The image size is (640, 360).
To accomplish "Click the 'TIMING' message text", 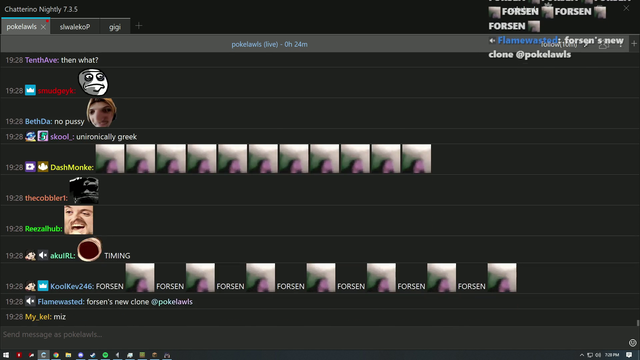I will coord(117,256).
